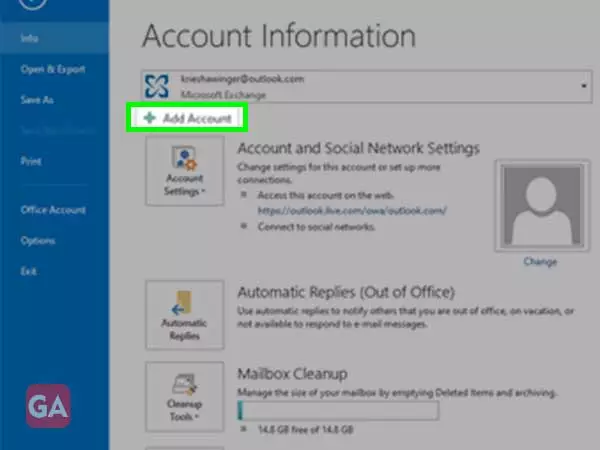Click the 'Connect to social networks.' text
This screenshot has width=600, height=450.
tap(316, 227)
